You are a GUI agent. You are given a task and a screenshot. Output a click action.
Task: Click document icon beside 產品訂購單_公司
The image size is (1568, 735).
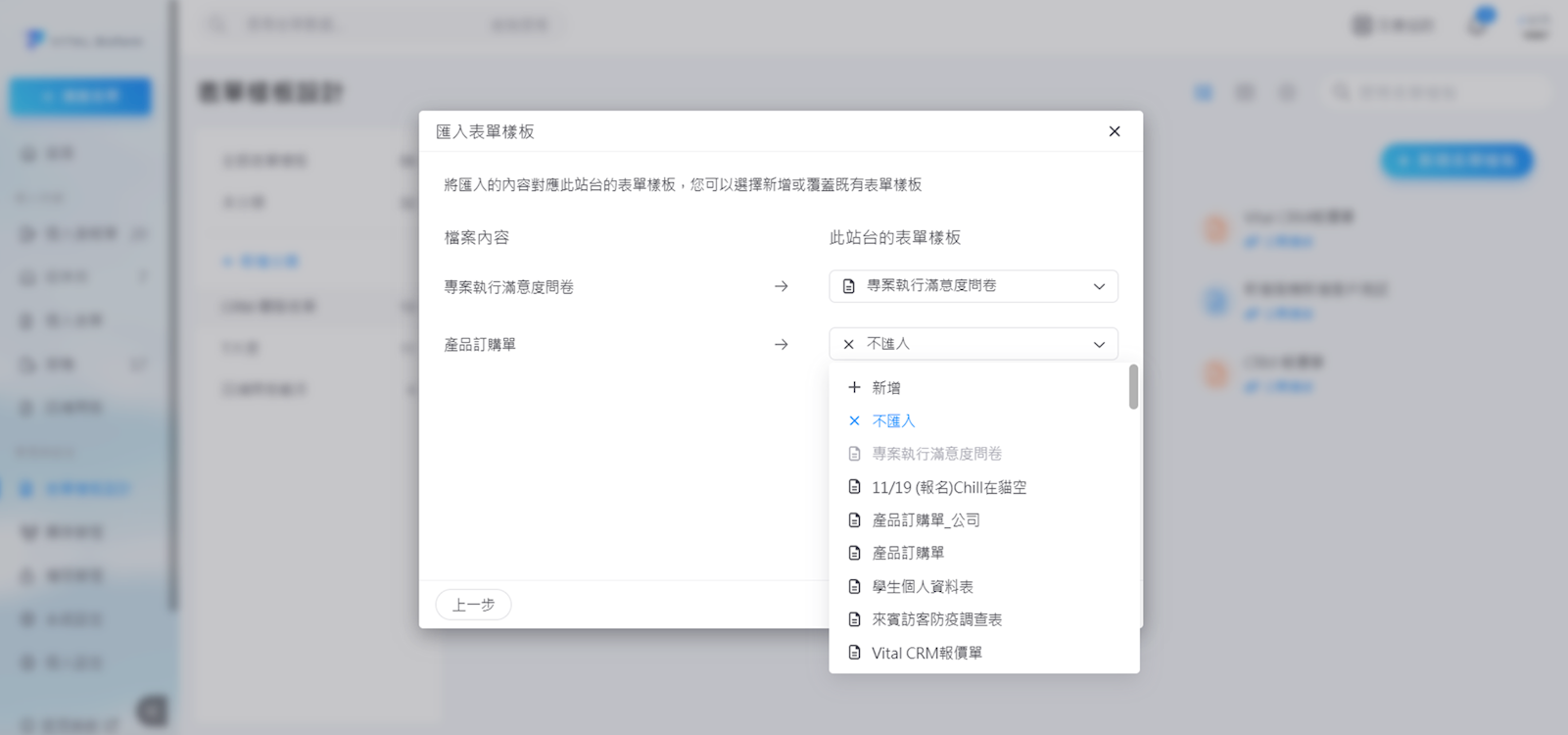point(854,520)
